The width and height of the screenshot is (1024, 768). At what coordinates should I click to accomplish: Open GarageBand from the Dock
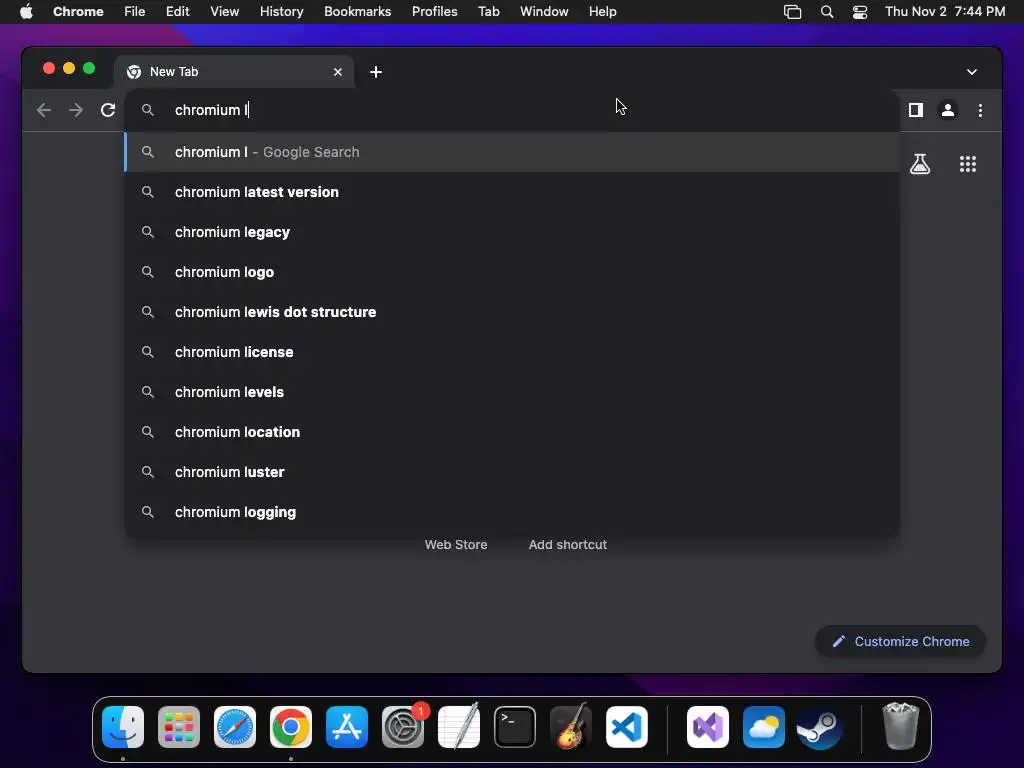571,727
